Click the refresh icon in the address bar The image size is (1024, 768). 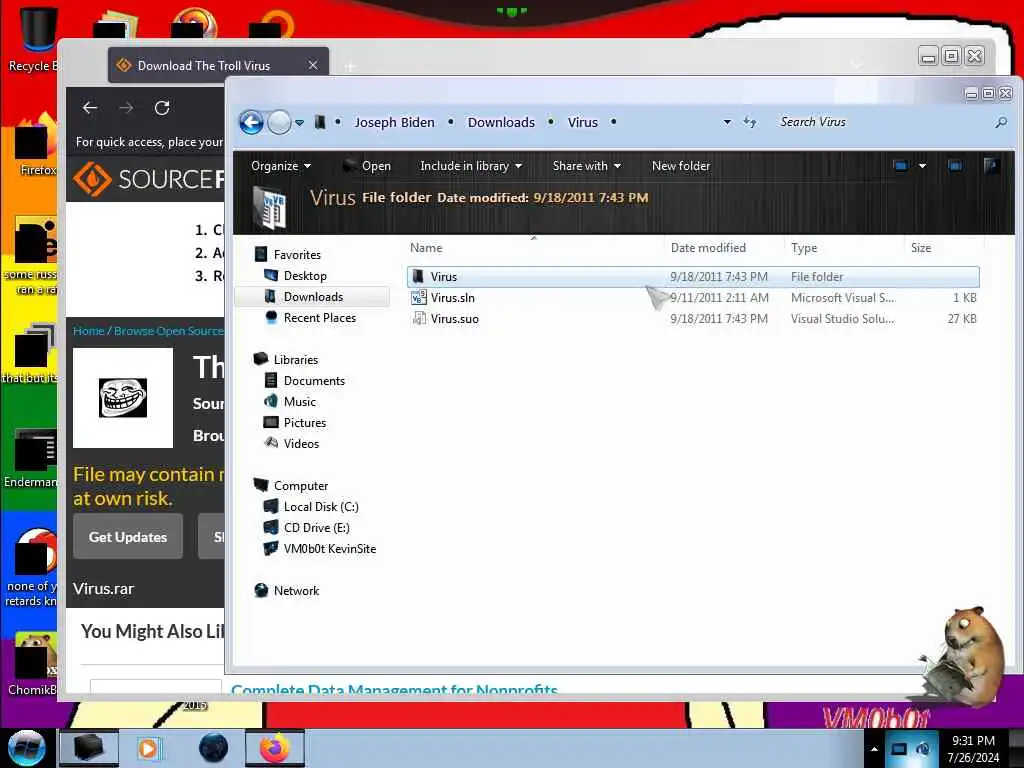(750, 122)
